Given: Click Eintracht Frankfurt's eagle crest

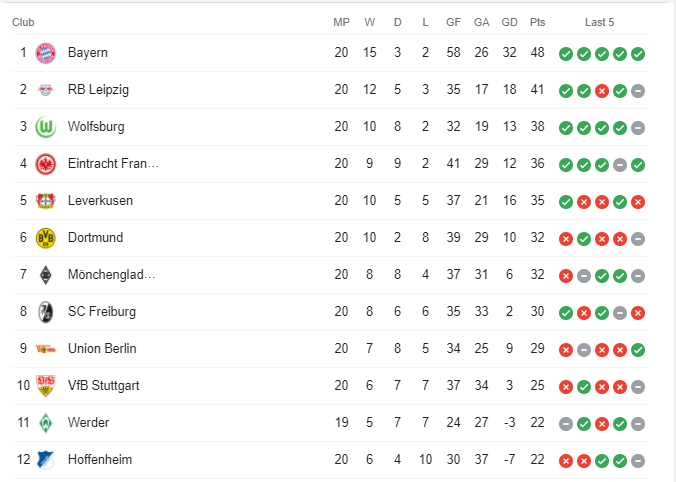Looking at the screenshot, I should pyautogui.click(x=45, y=164).
